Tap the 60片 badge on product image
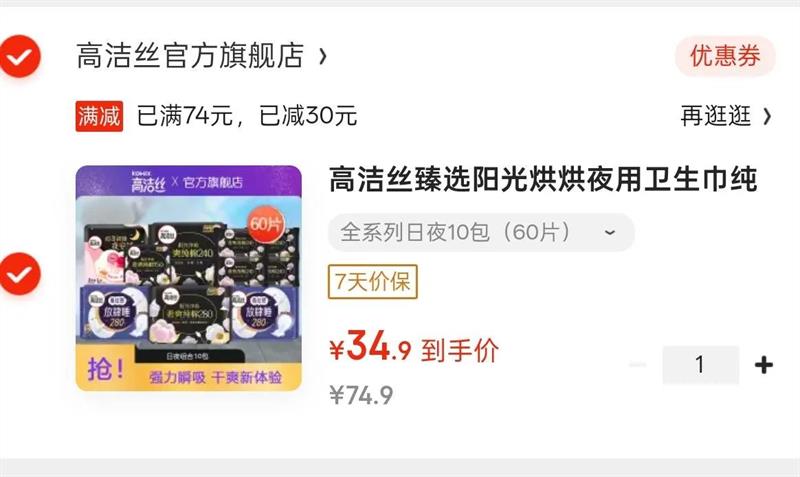Image resolution: width=800 pixels, height=477 pixels. coord(266,223)
